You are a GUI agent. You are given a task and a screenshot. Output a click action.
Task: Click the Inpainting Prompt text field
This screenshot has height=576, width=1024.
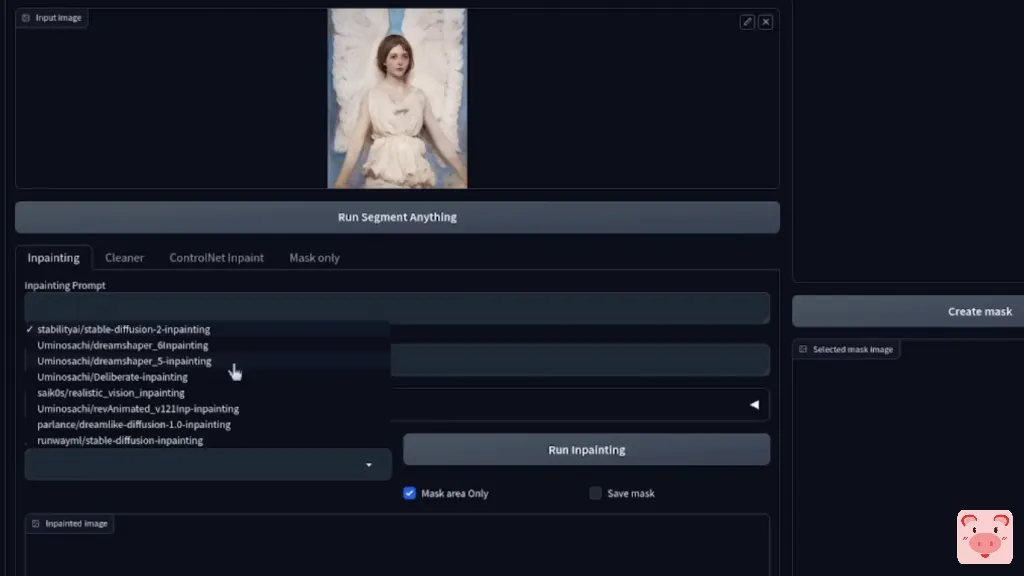pyautogui.click(x=397, y=308)
